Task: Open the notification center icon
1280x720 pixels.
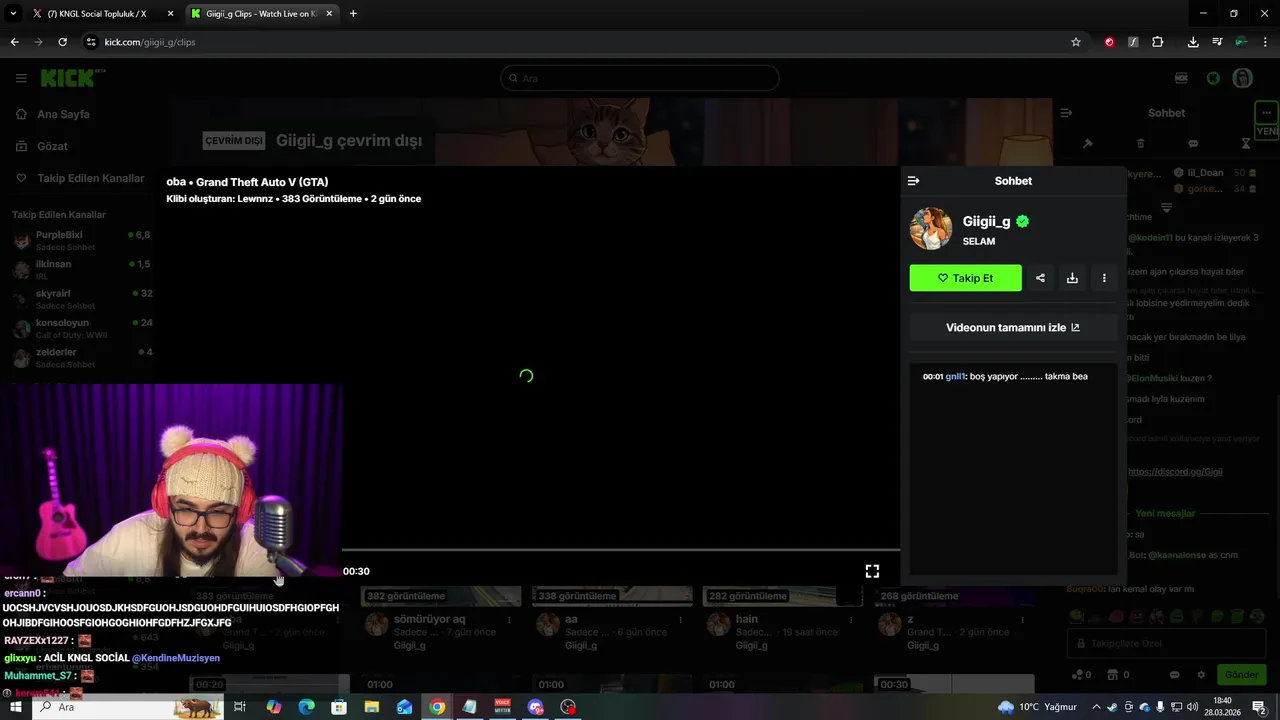Action: point(1259,707)
